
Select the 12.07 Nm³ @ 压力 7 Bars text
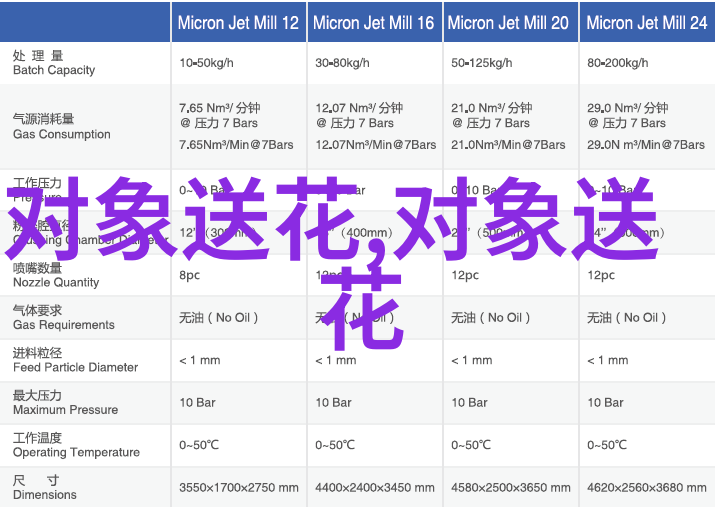(x=359, y=115)
